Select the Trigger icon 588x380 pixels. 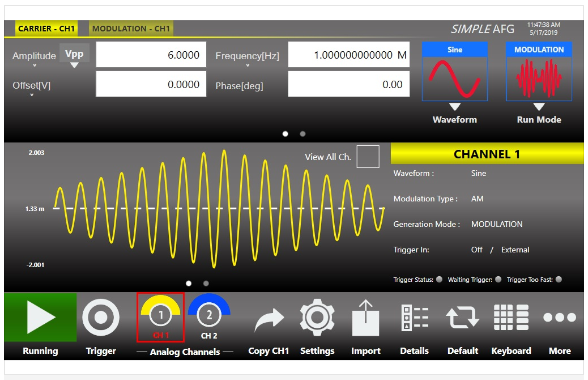click(x=100, y=317)
